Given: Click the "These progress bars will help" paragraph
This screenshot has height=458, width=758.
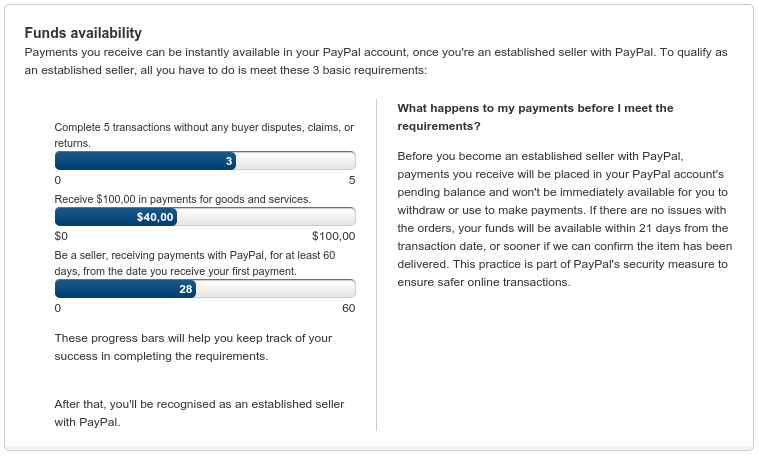Looking at the screenshot, I should point(192,347).
